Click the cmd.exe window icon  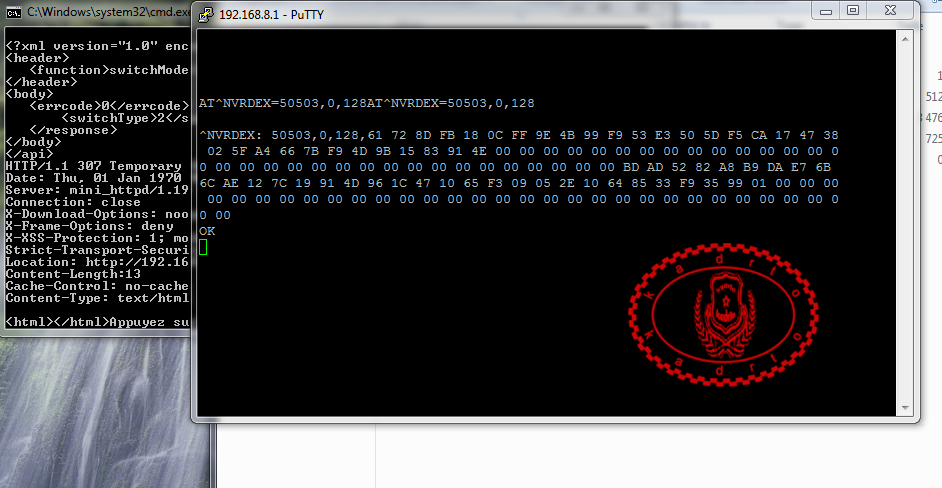pyautogui.click(x=14, y=12)
